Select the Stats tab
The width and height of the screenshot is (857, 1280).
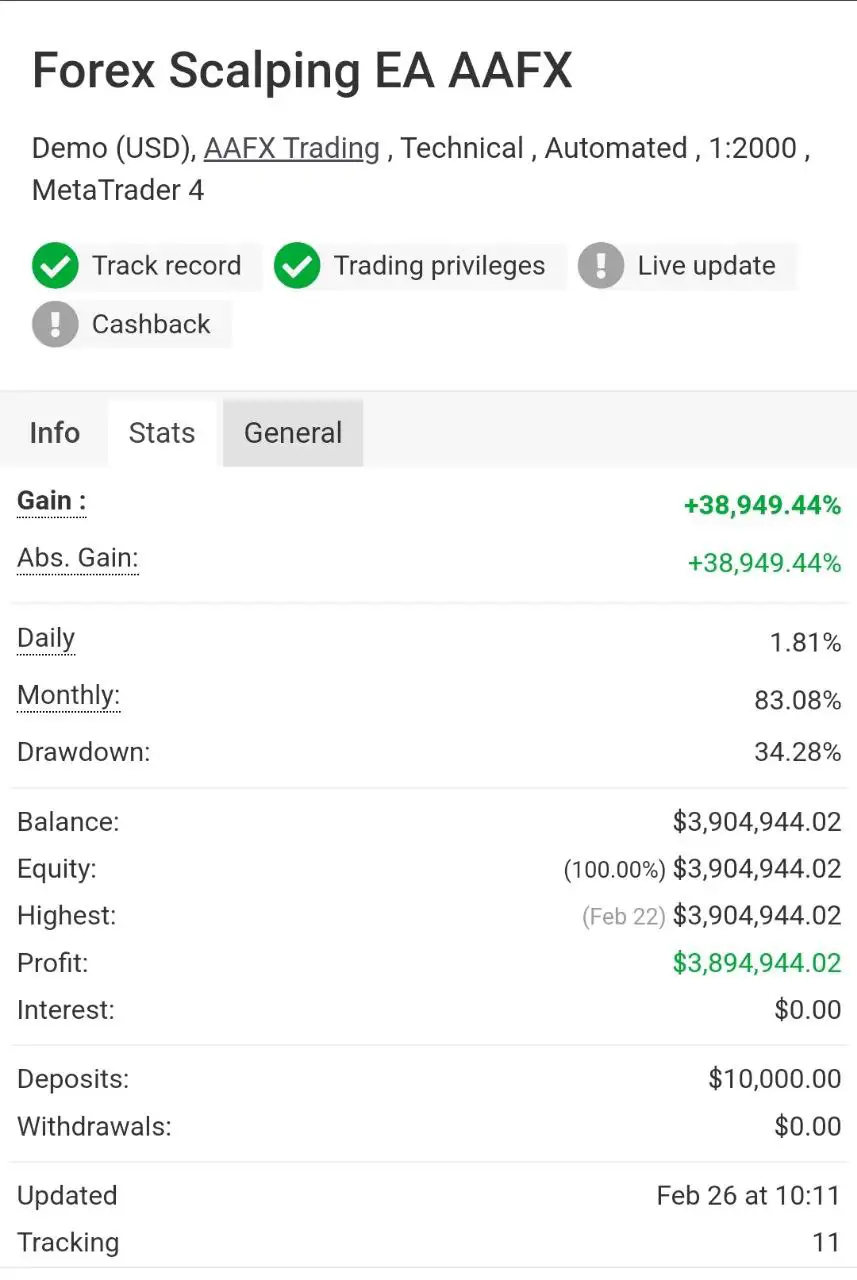(162, 433)
